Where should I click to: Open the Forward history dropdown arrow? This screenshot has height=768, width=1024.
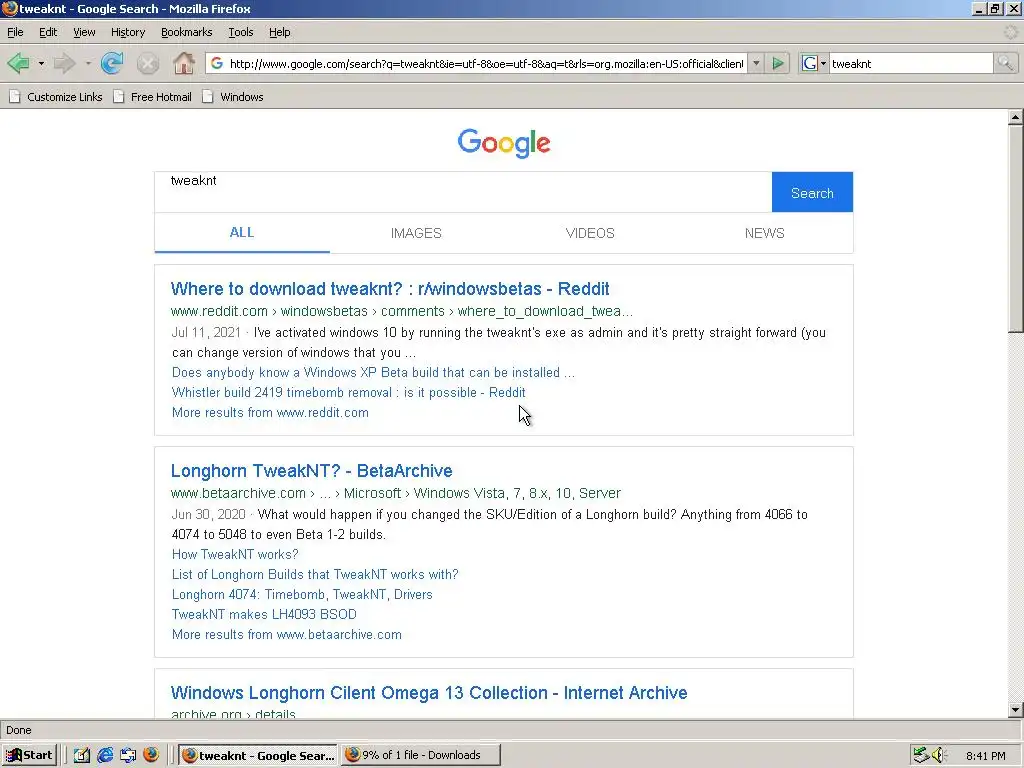(88, 63)
